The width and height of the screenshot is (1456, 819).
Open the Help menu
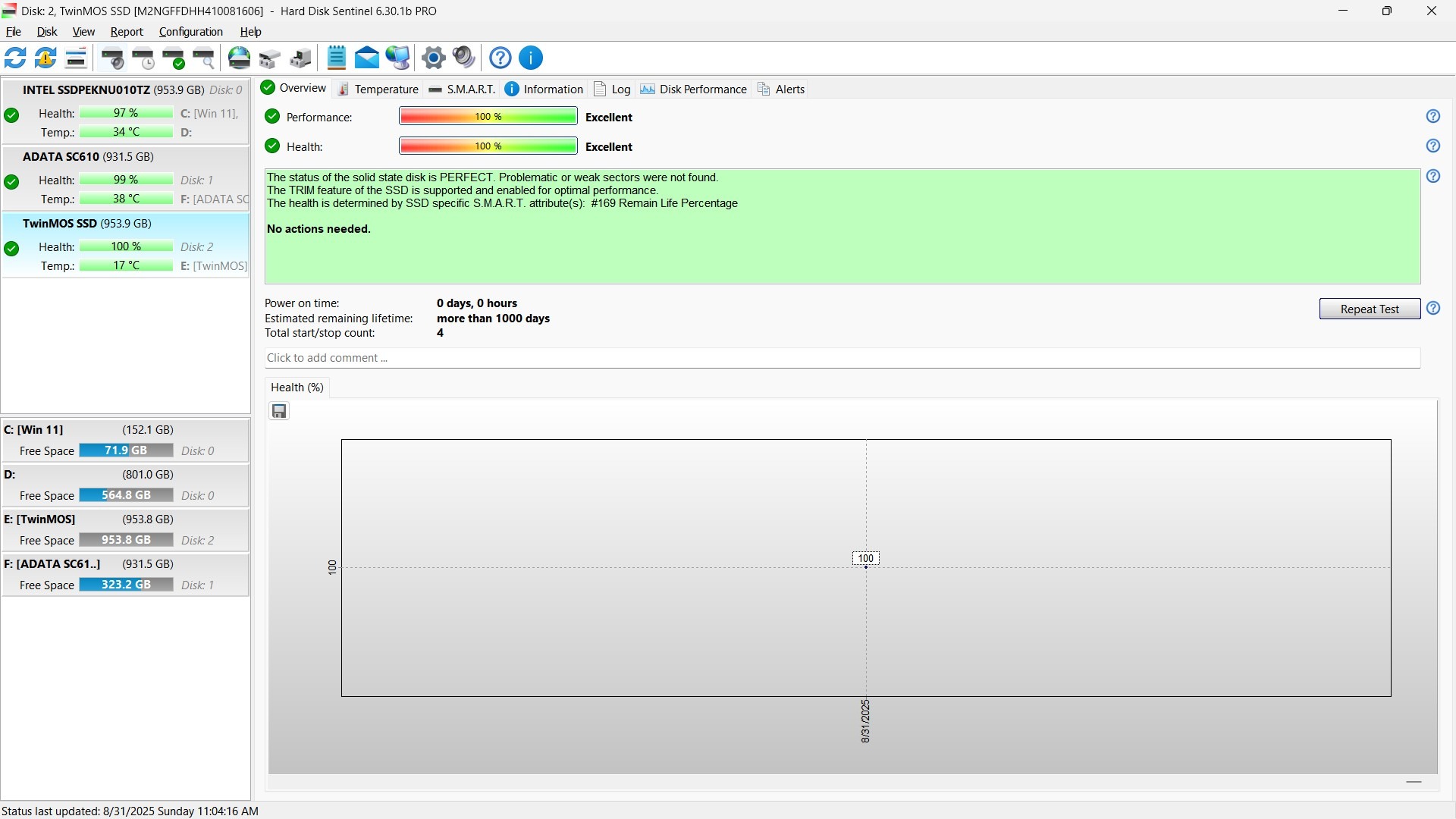251,32
